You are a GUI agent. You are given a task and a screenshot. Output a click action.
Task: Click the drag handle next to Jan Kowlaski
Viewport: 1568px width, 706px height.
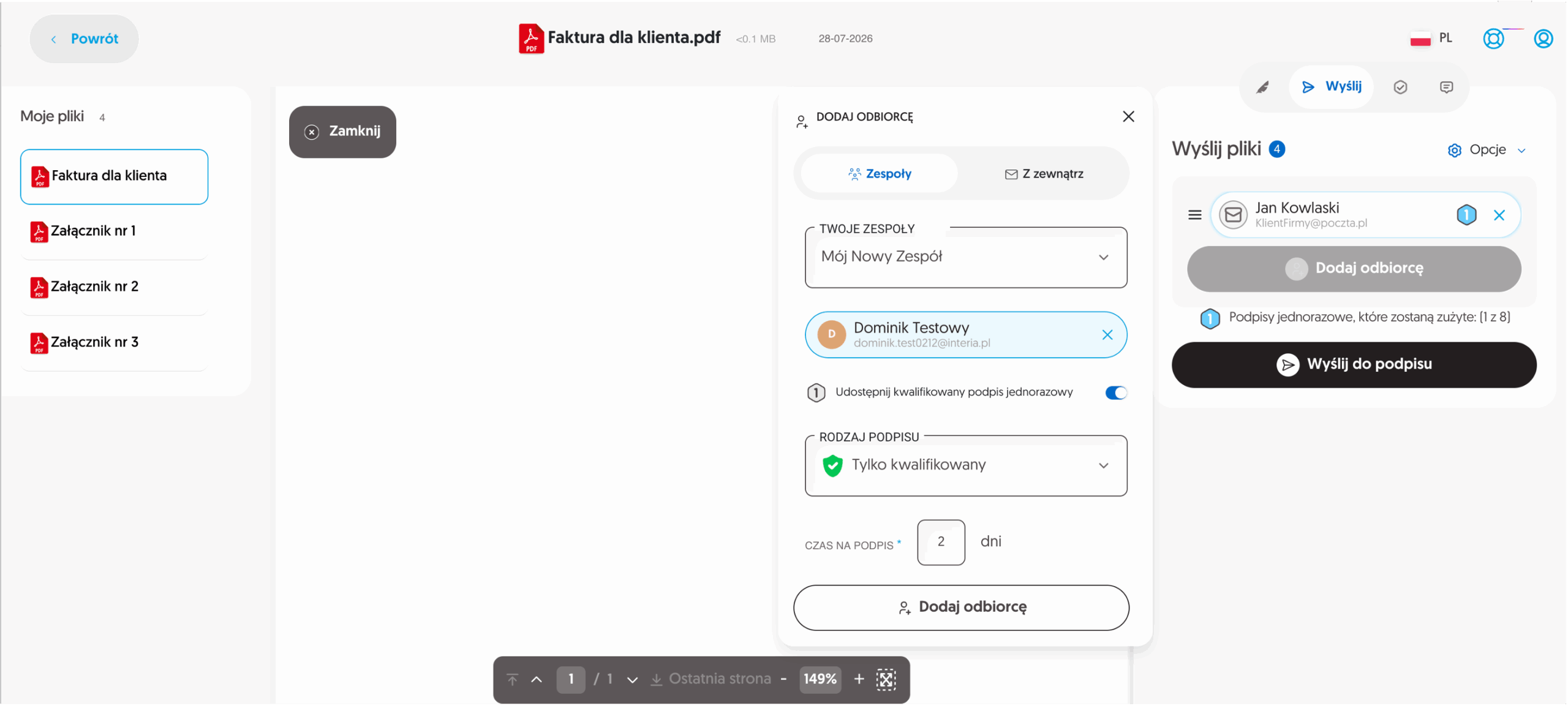pyautogui.click(x=1194, y=215)
